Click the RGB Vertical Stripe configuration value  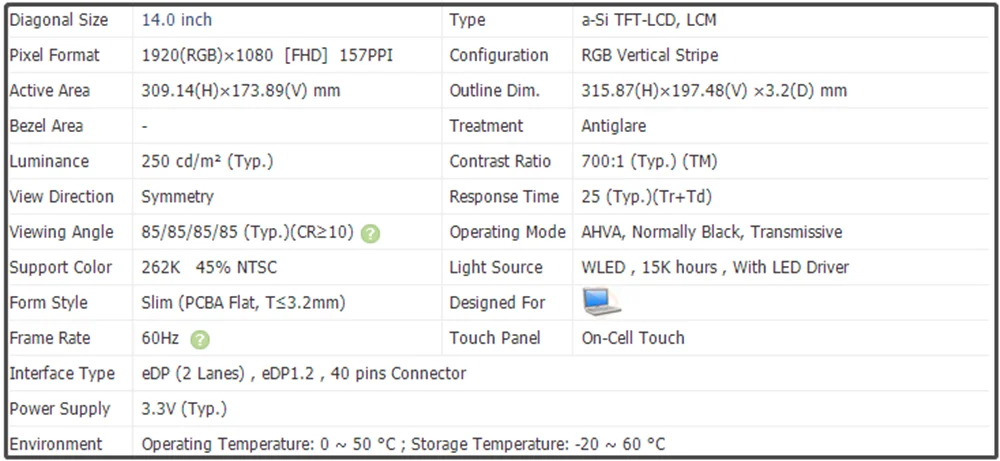tap(650, 55)
